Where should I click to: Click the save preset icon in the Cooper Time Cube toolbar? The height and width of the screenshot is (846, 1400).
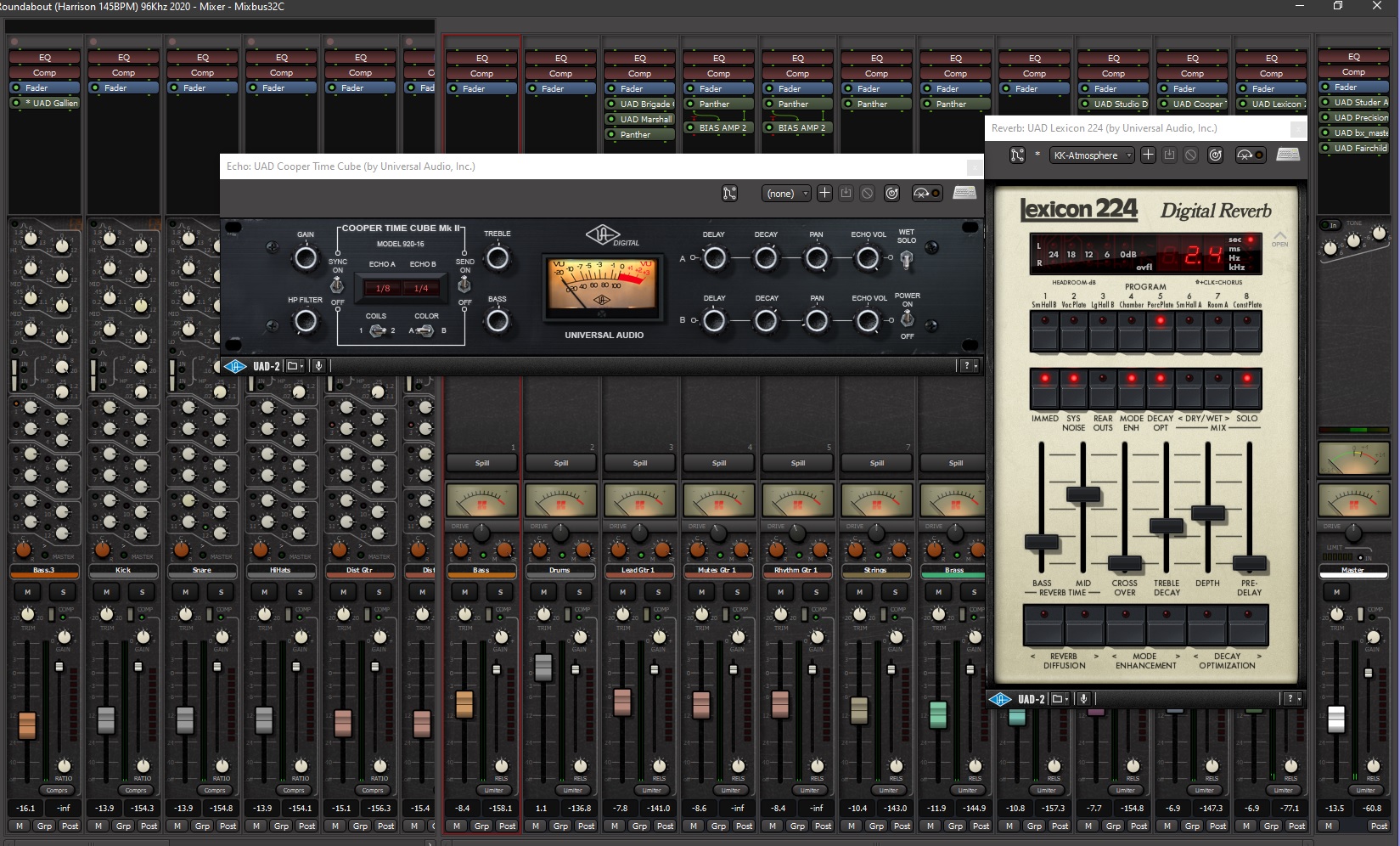[x=846, y=193]
